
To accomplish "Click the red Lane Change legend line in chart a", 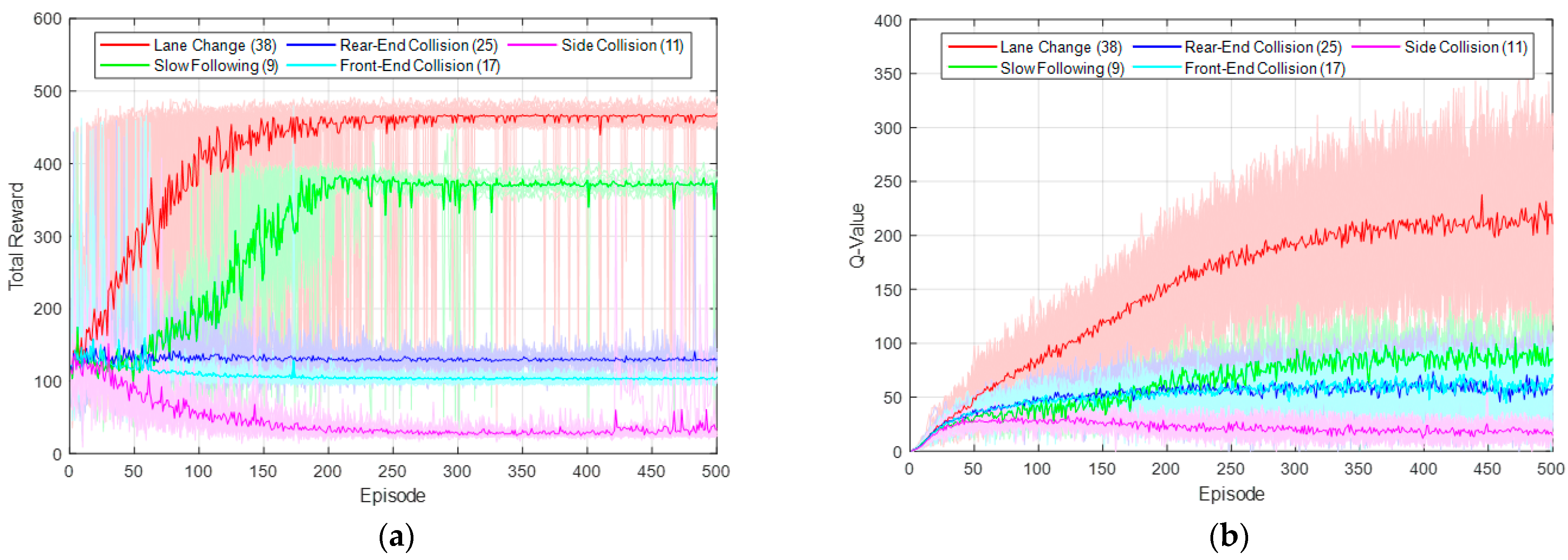I will 125,45.
